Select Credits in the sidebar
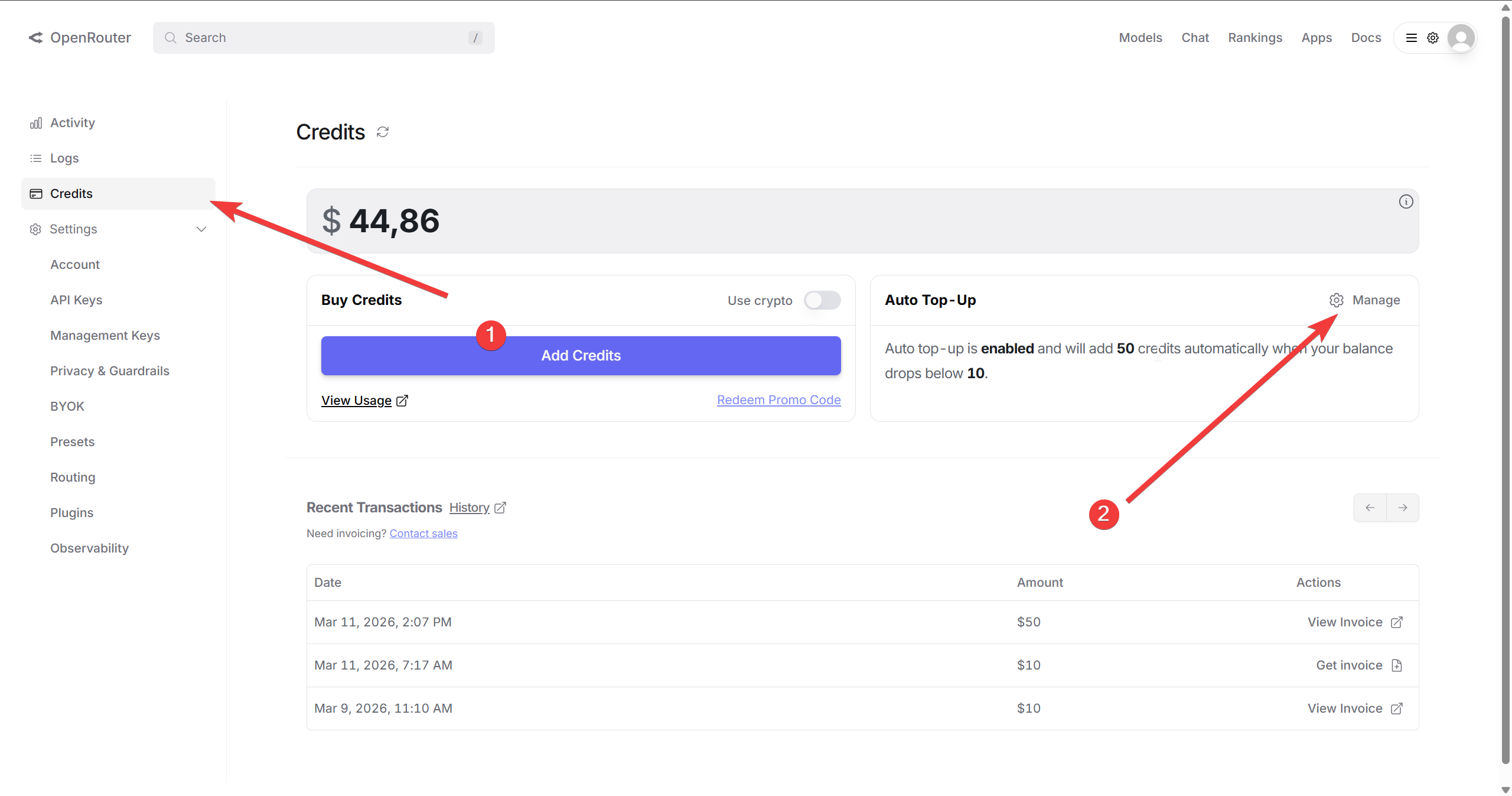 coord(118,194)
